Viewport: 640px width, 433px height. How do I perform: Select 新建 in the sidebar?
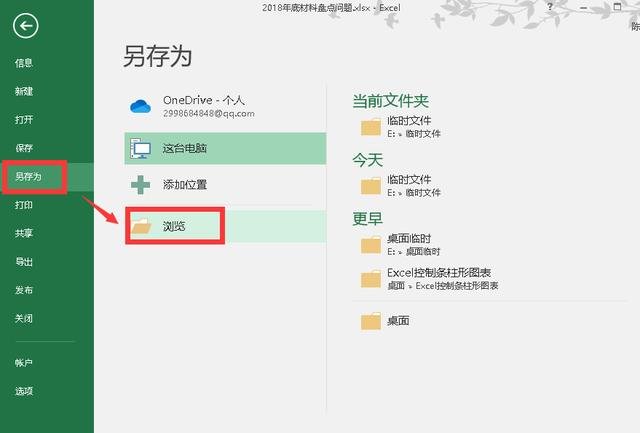click(x=24, y=91)
